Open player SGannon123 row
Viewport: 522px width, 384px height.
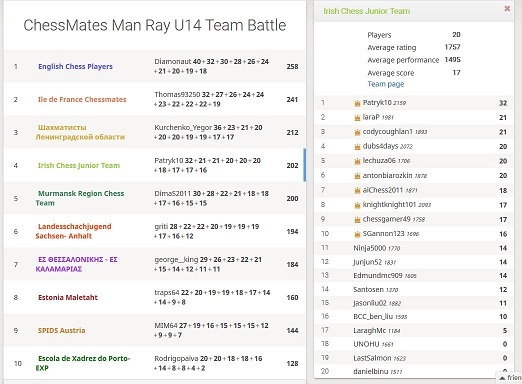[x=414, y=234]
